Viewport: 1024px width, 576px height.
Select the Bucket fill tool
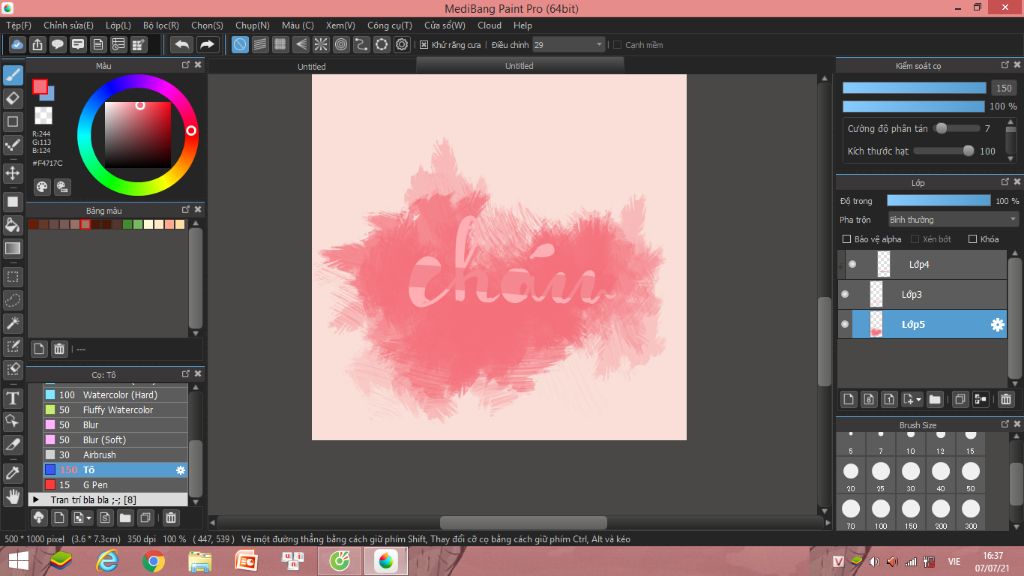pyautogui.click(x=13, y=225)
